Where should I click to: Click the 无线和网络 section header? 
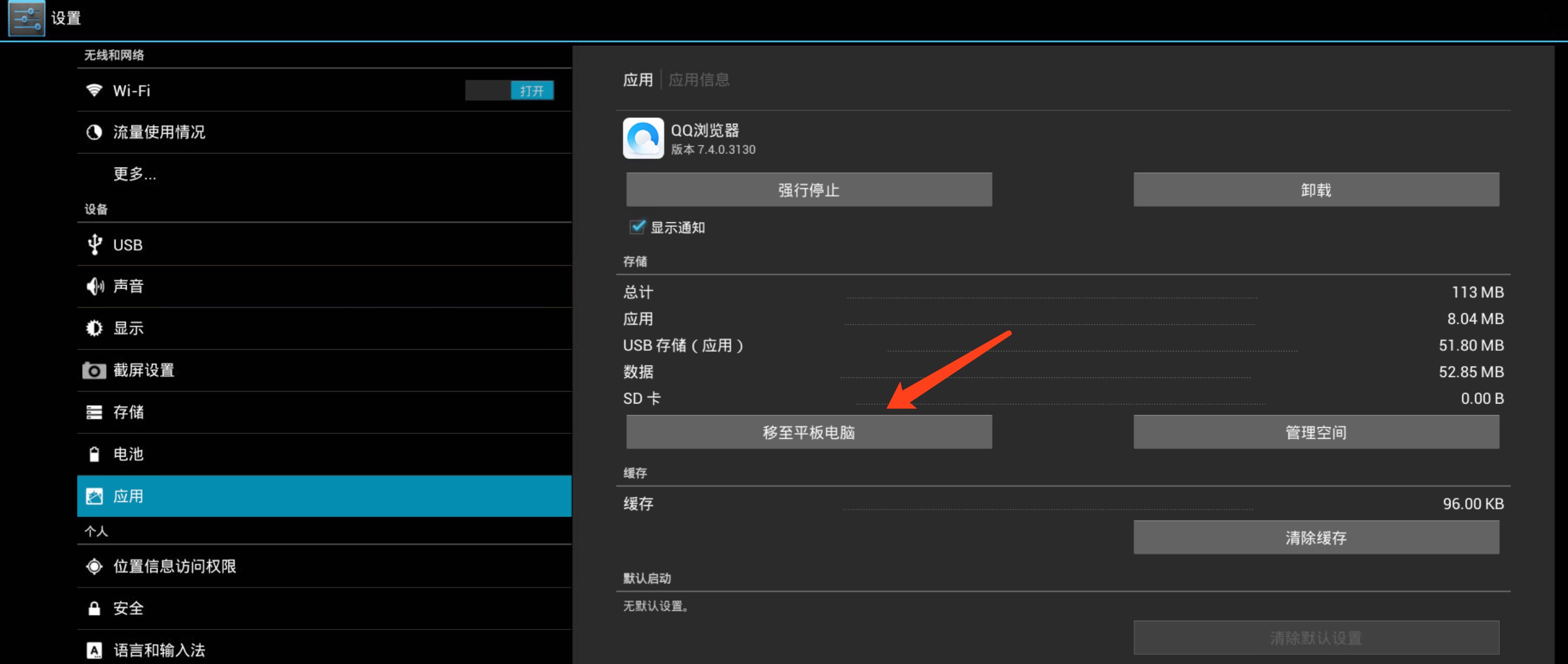(114, 55)
